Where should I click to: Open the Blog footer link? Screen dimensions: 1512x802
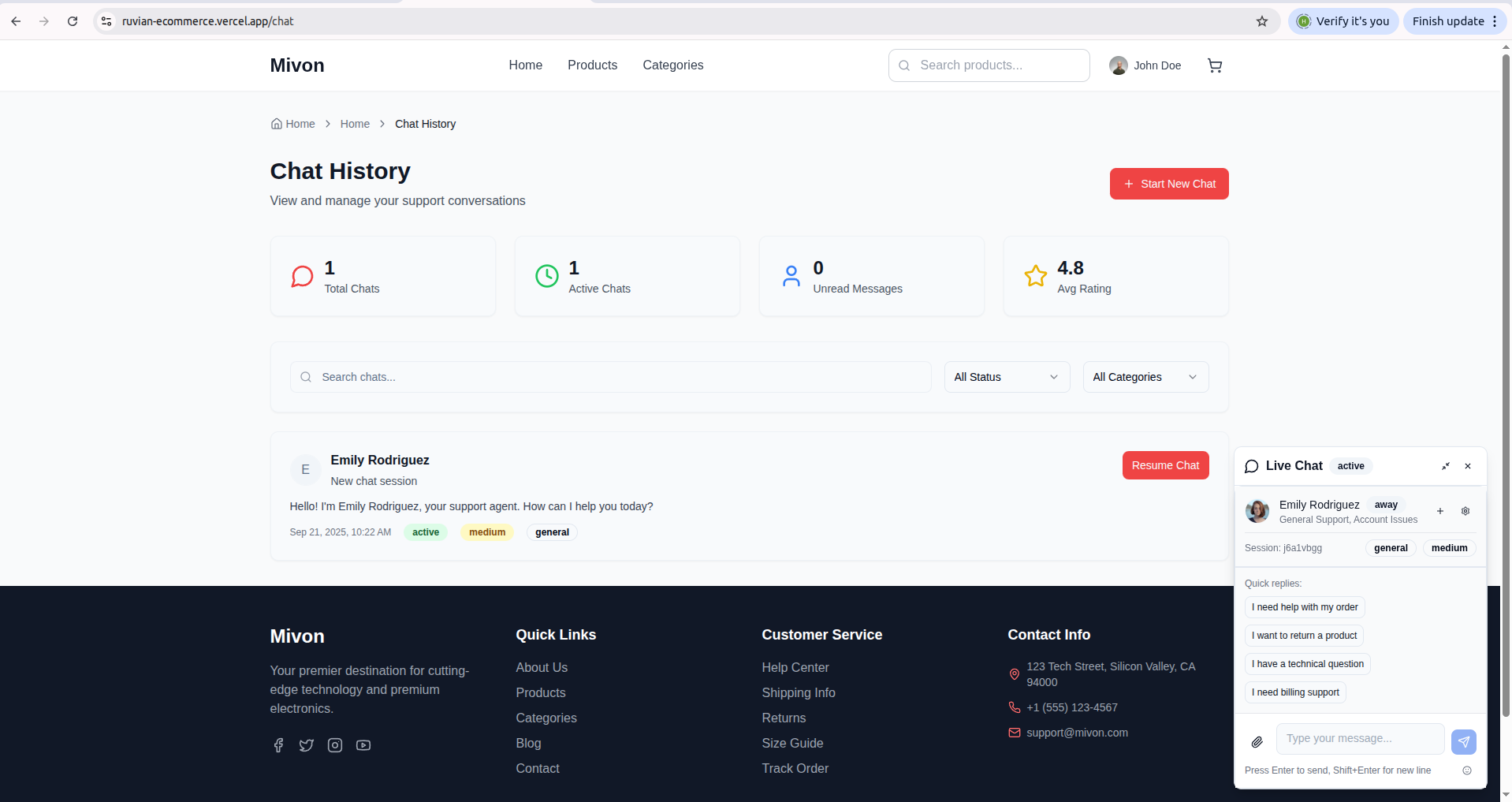tap(528, 743)
